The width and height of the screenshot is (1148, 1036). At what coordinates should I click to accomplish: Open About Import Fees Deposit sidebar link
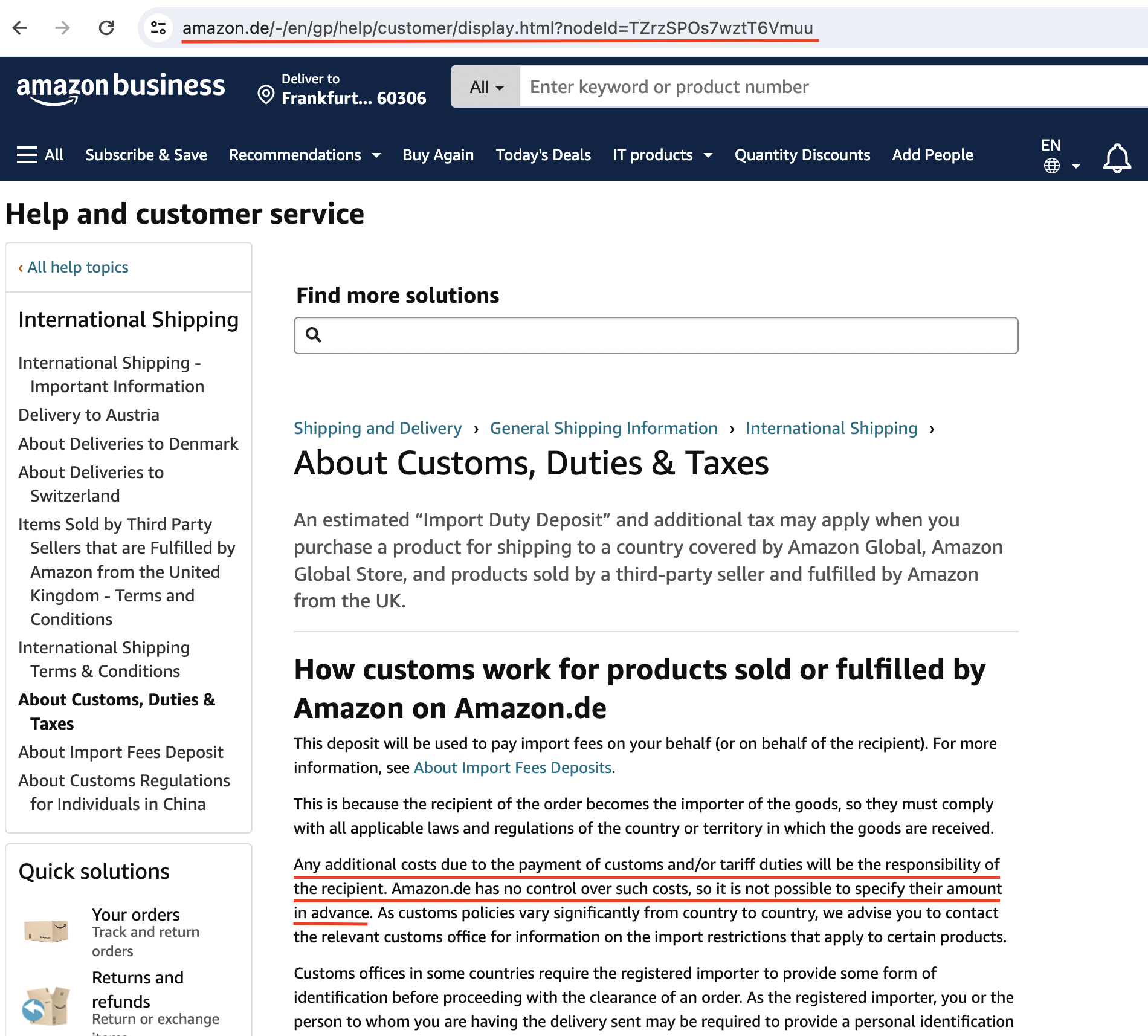pos(121,752)
